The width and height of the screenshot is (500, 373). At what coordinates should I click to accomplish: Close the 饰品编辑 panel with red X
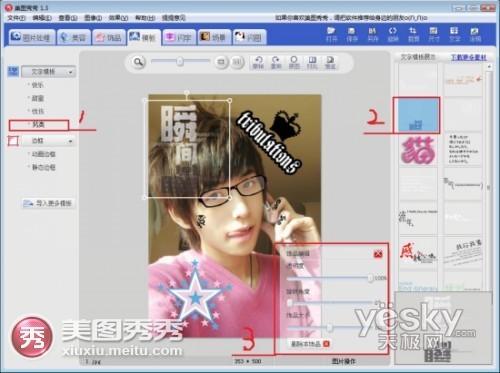tap(378, 254)
